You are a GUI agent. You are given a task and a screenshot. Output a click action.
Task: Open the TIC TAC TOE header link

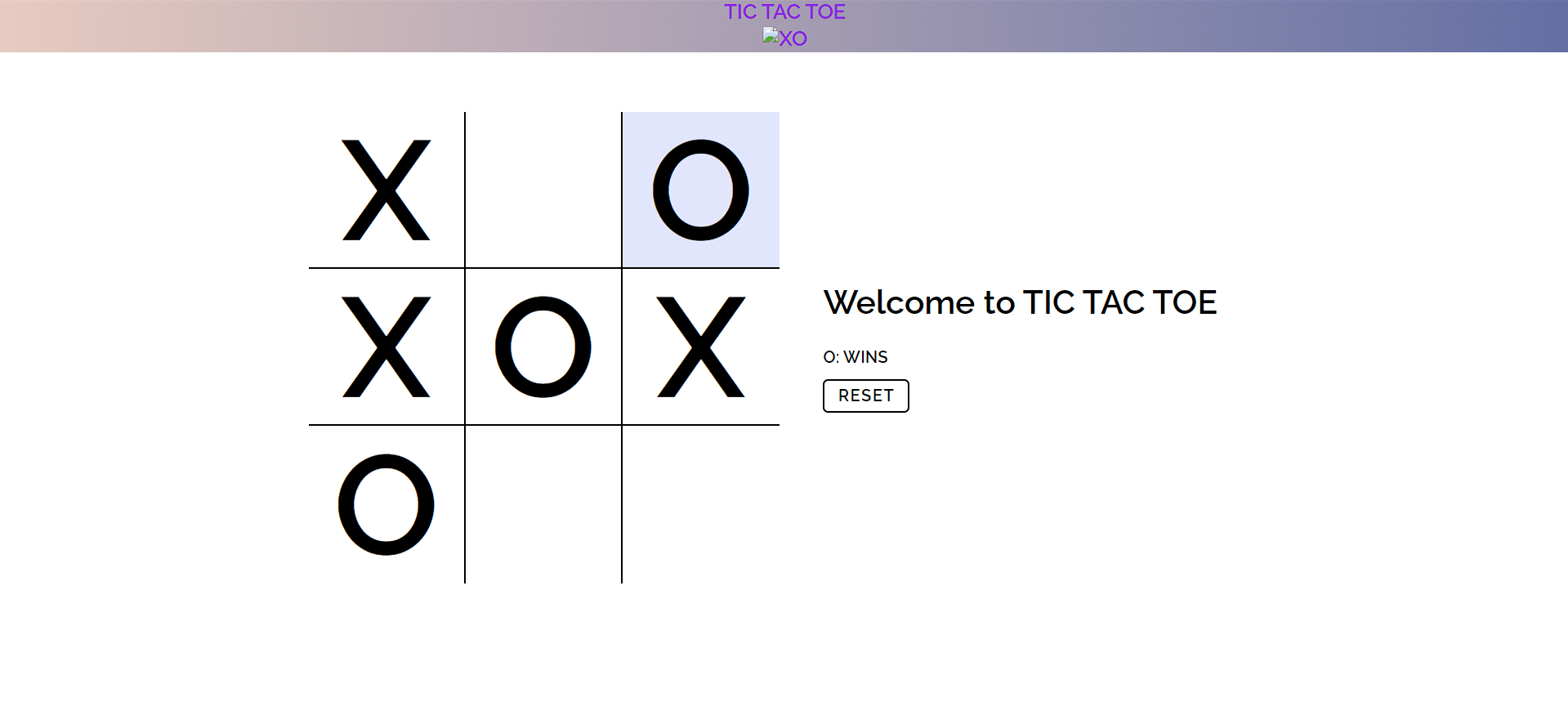[784, 12]
